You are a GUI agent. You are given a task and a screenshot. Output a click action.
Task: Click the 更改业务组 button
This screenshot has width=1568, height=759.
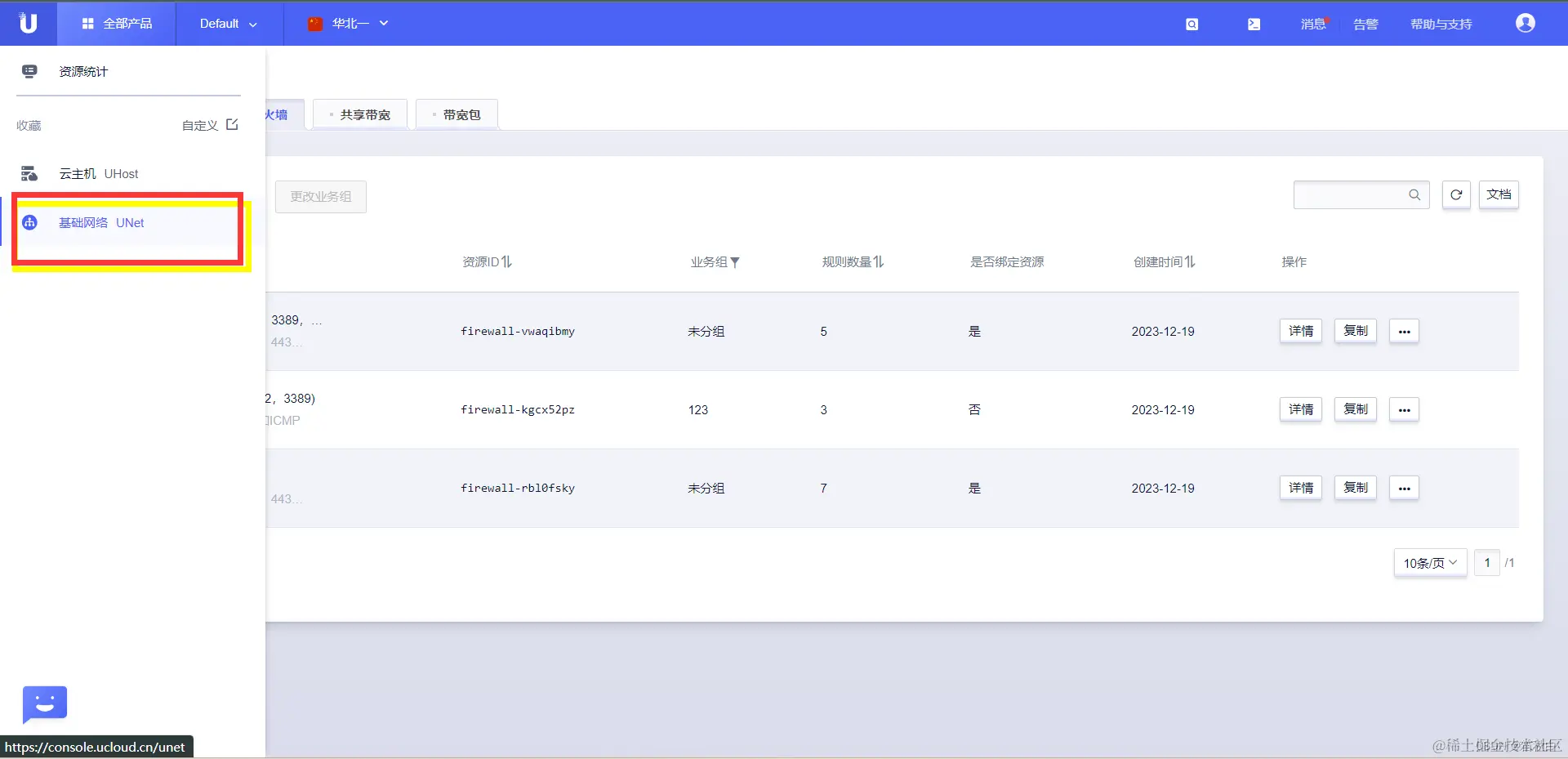[321, 197]
